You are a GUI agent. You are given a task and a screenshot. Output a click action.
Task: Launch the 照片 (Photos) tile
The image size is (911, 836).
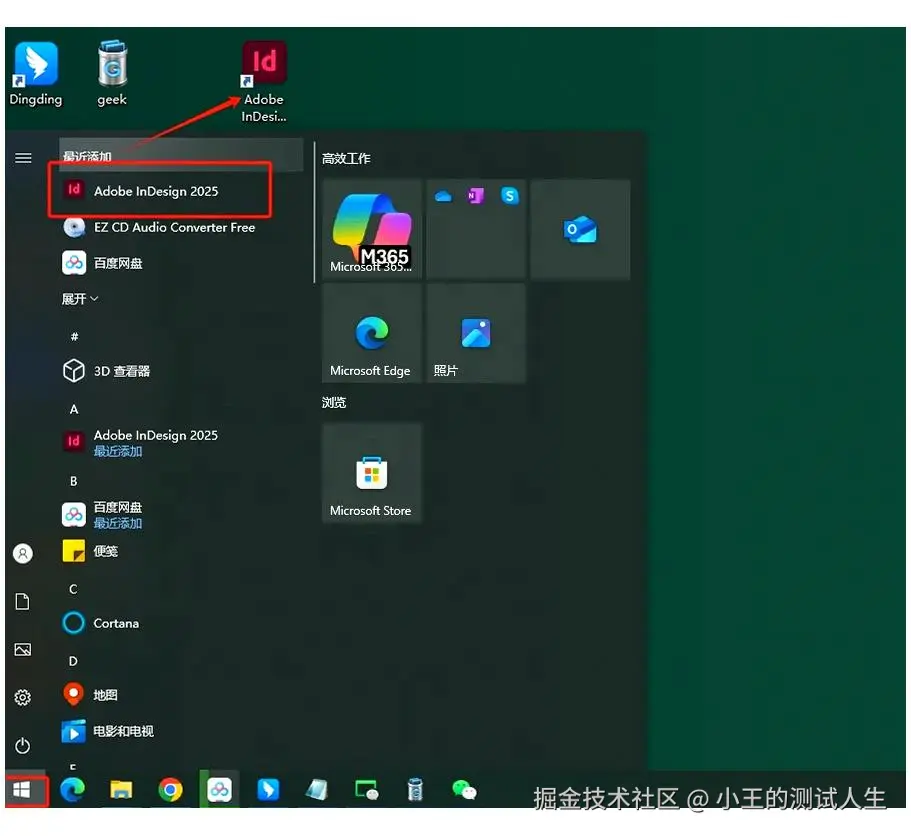[476, 333]
